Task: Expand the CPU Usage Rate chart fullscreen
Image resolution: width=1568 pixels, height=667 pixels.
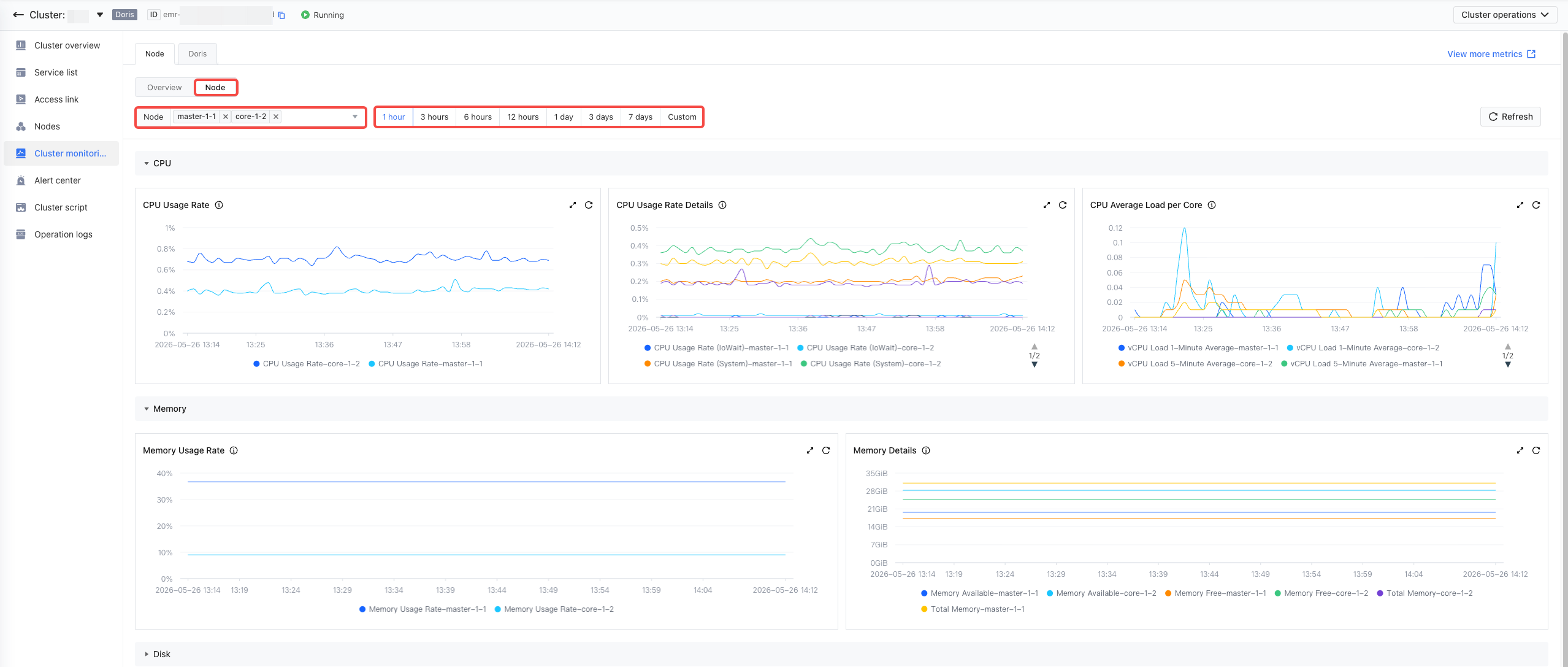Action: [573, 205]
